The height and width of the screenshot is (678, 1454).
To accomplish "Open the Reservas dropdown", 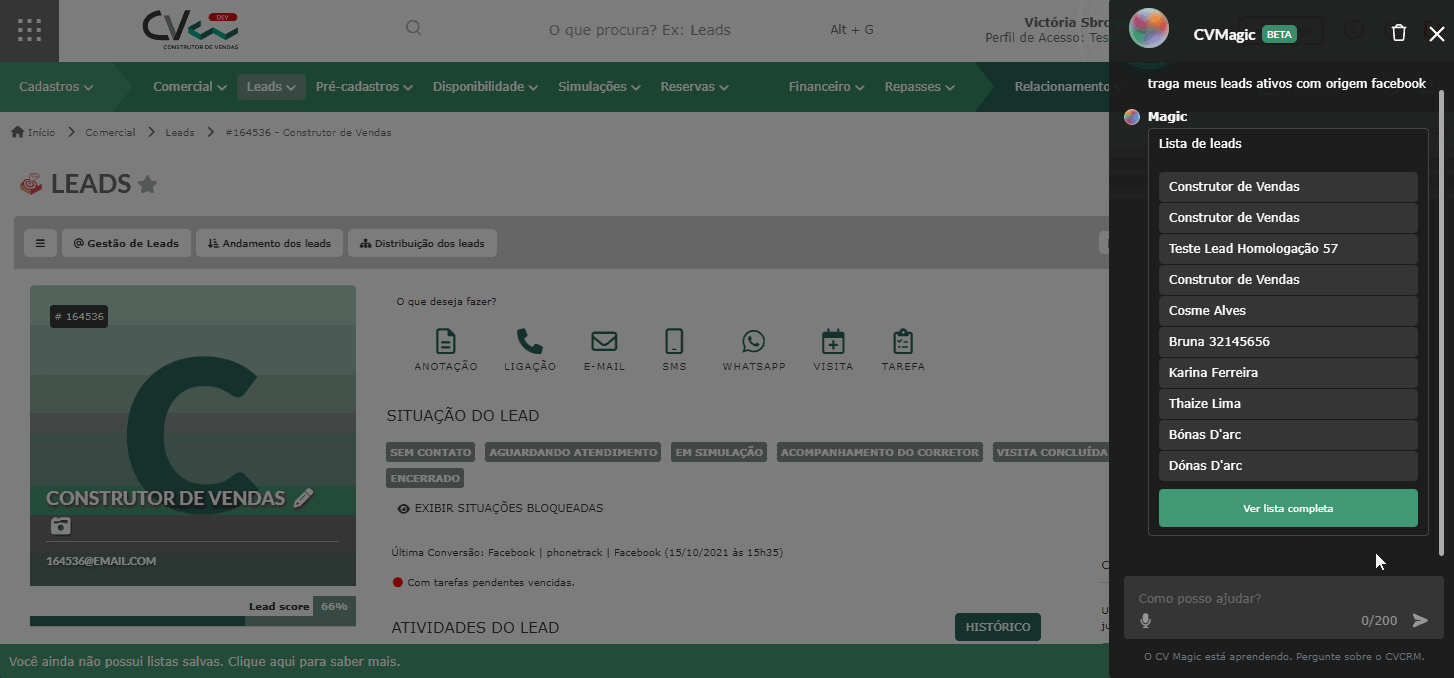I will (x=694, y=87).
